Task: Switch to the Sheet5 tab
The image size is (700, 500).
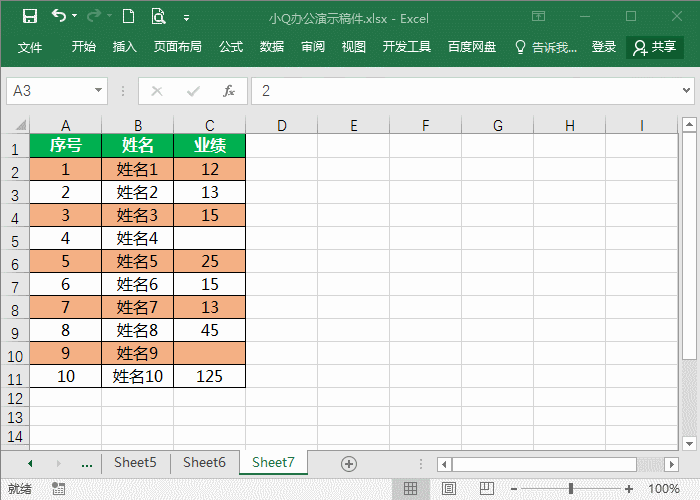Action: [x=135, y=462]
